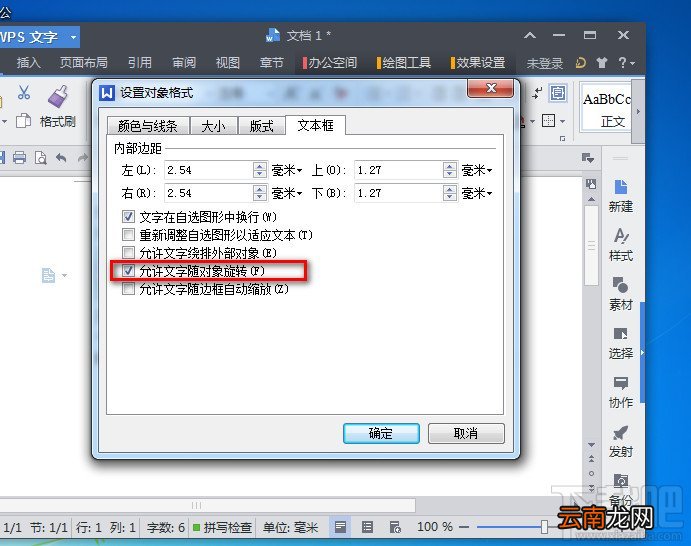The image size is (691, 546).
Task: Click the document icon in page margin
Action: coord(48,275)
